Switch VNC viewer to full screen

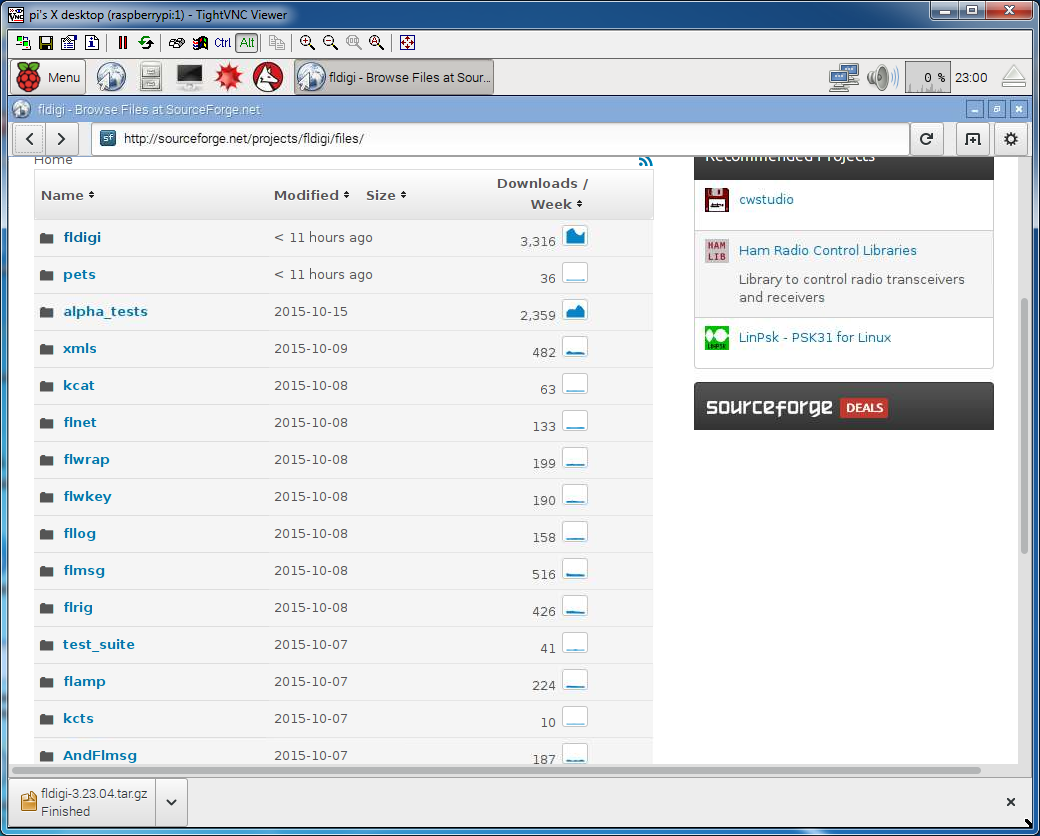[x=407, y=43]
